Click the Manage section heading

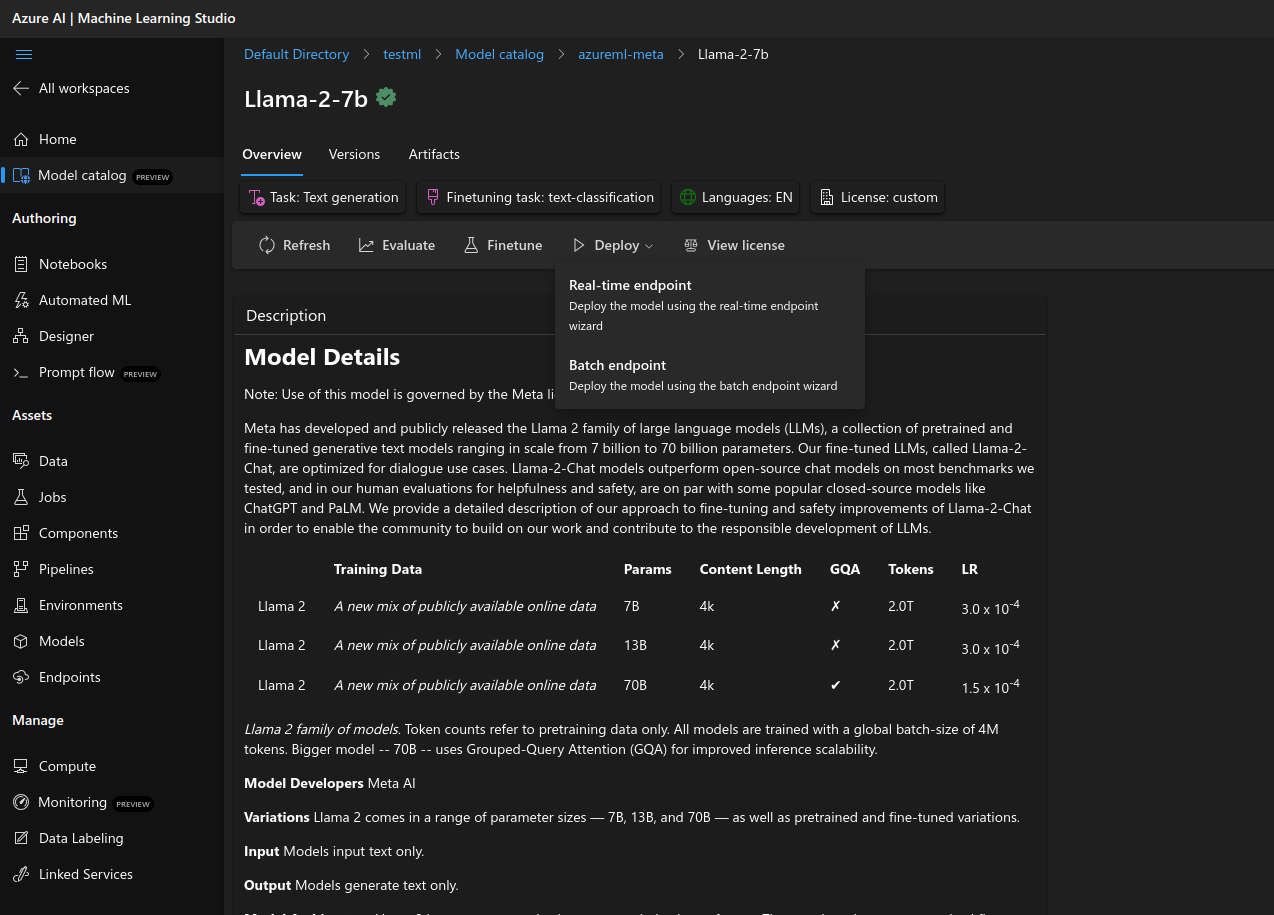tap(38, 720)
